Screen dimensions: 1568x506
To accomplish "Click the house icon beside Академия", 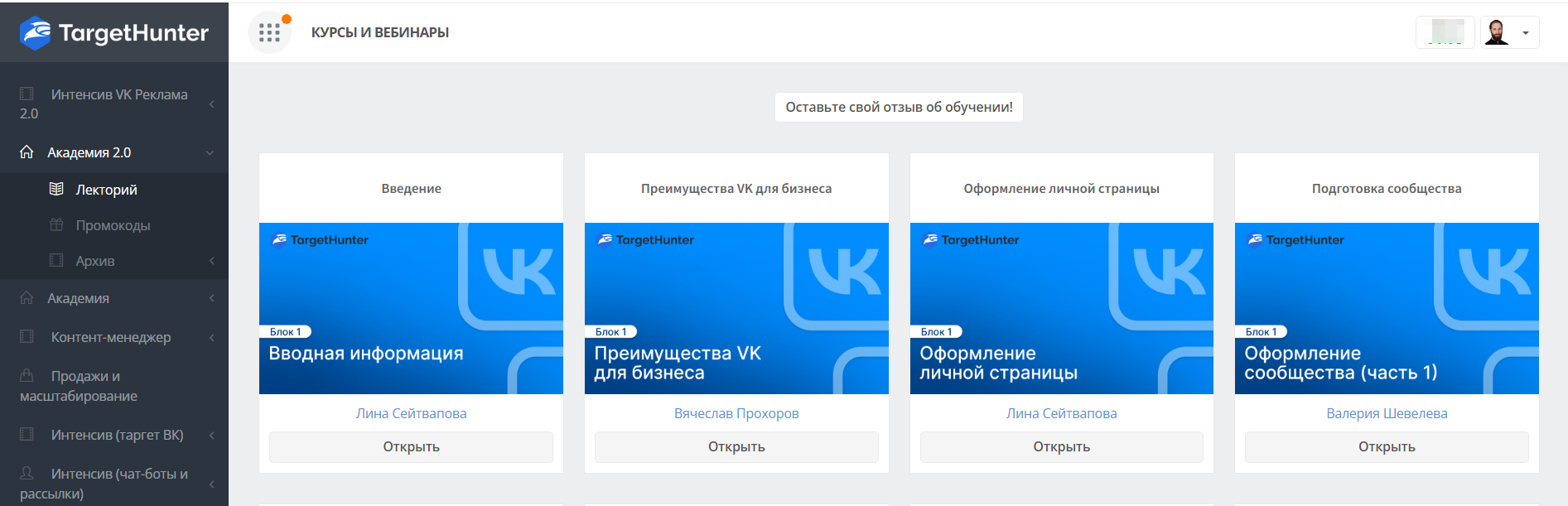I will click(27, 297).
